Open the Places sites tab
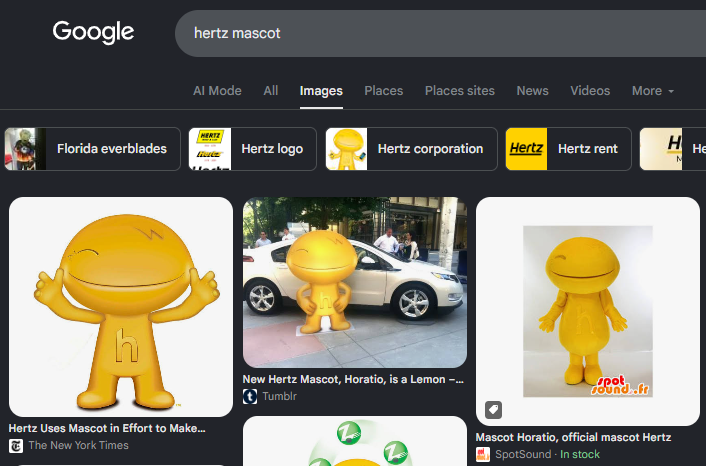This screenshot has width=706, height=466. pos(460,90)
